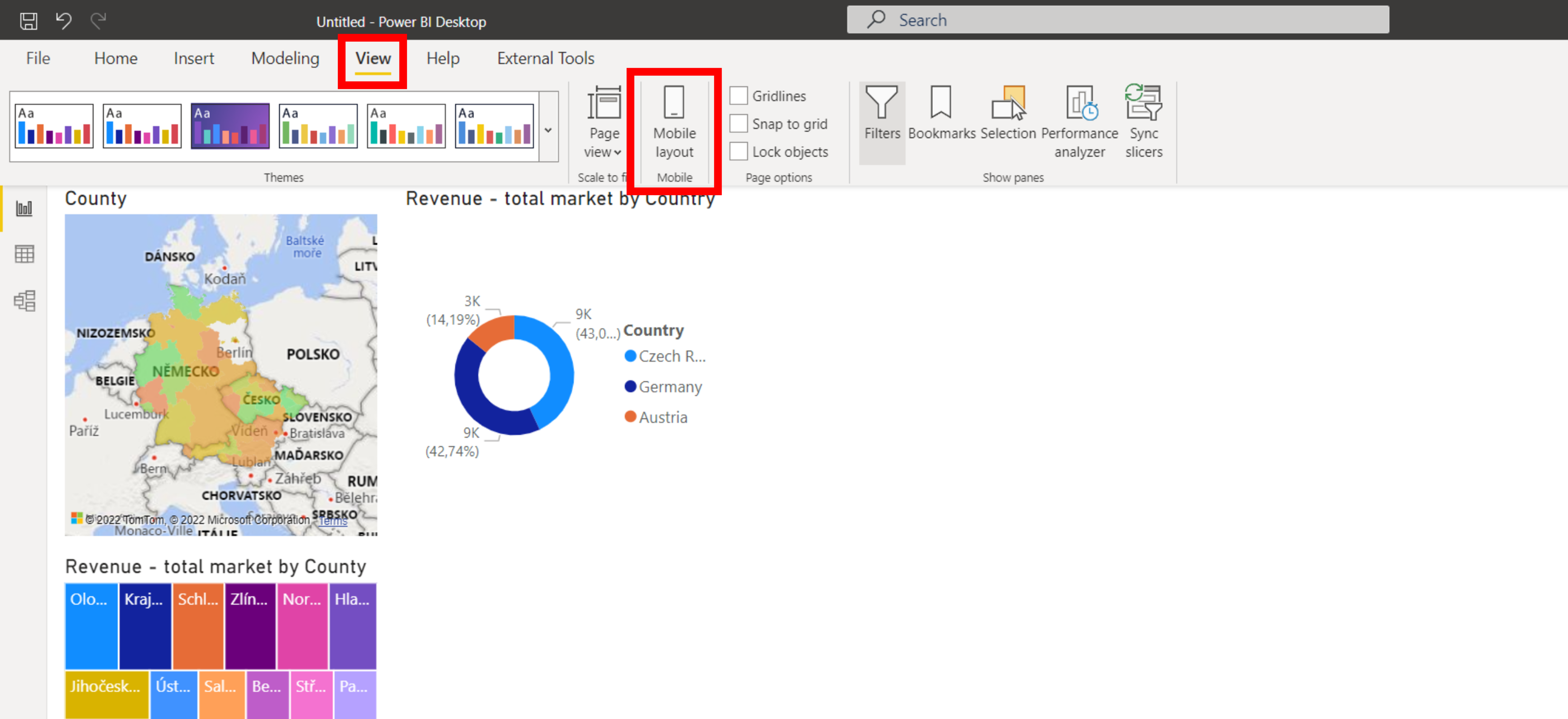The width and height of the screenshot is (1568, 719).
Task: Select the View ribbon tab
Action: (373, 58)
